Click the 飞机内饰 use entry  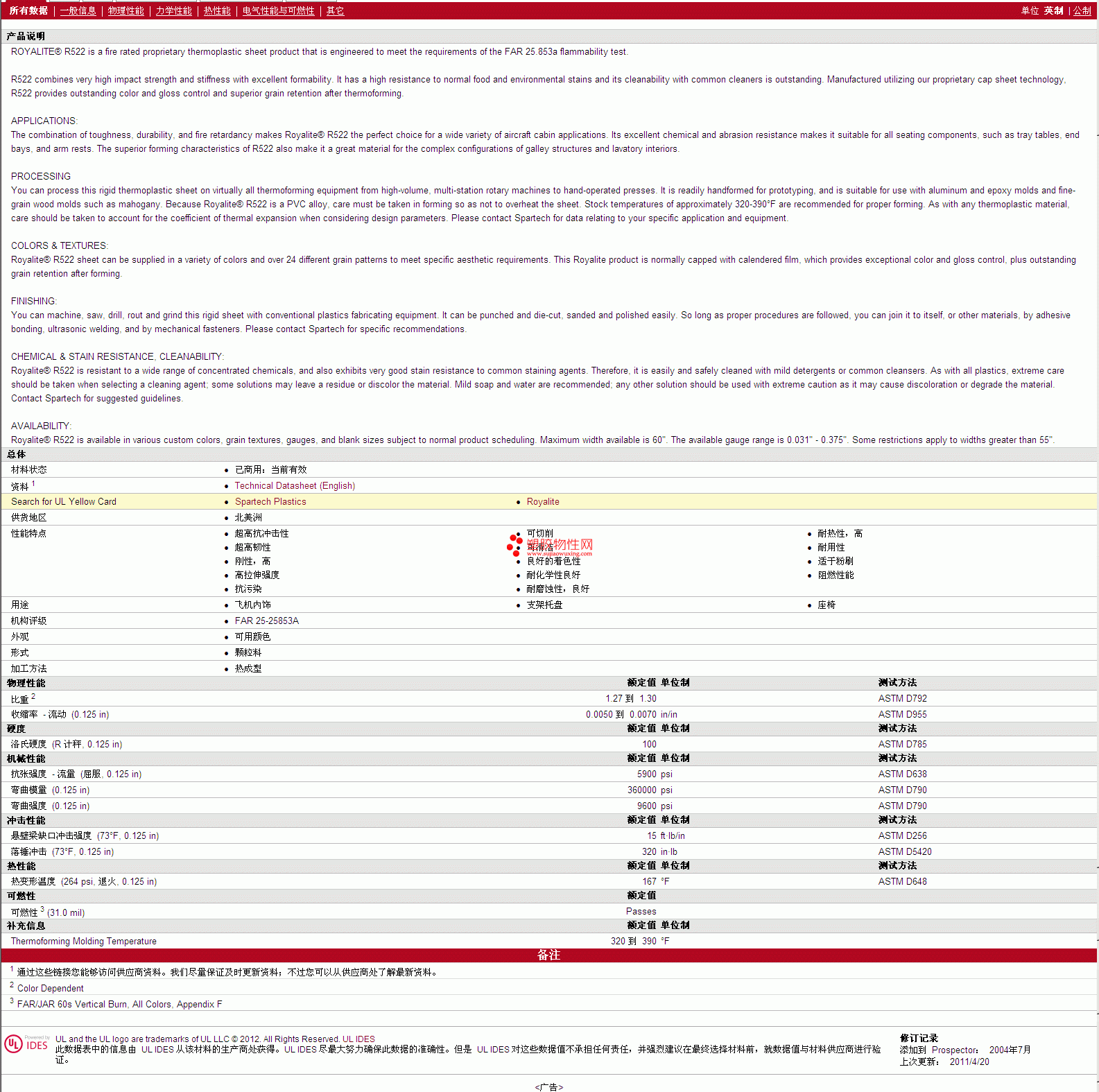252,605
